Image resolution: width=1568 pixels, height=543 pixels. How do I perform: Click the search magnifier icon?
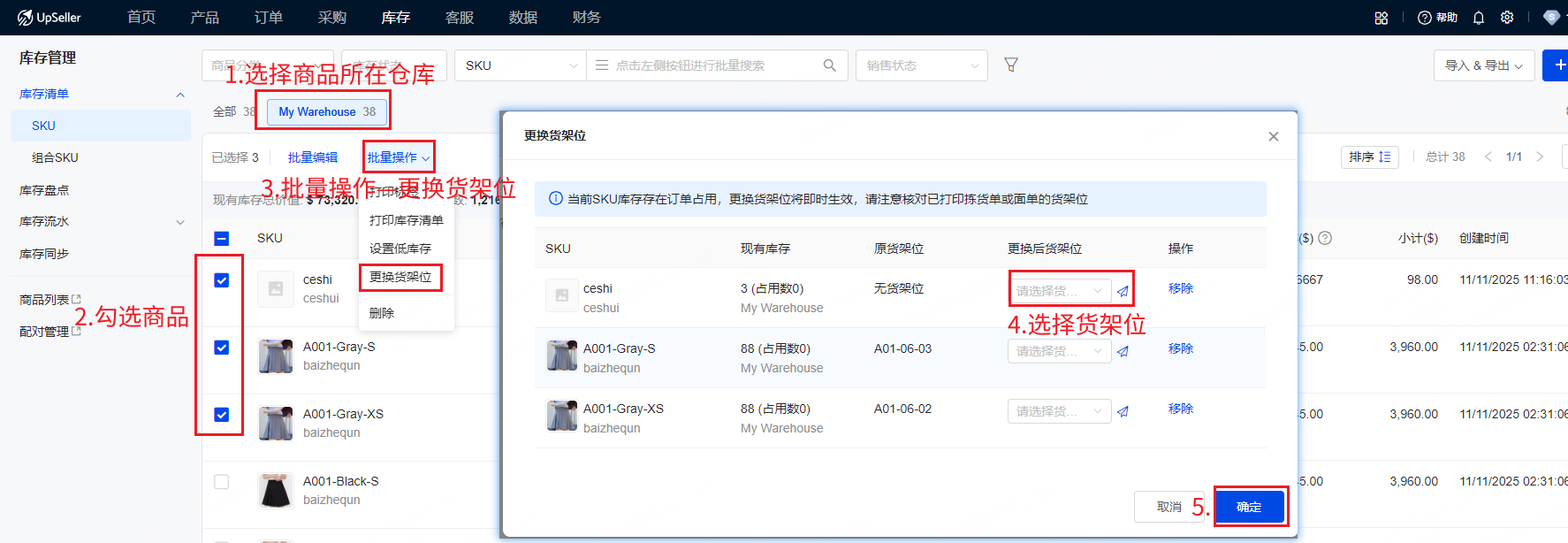829,65
